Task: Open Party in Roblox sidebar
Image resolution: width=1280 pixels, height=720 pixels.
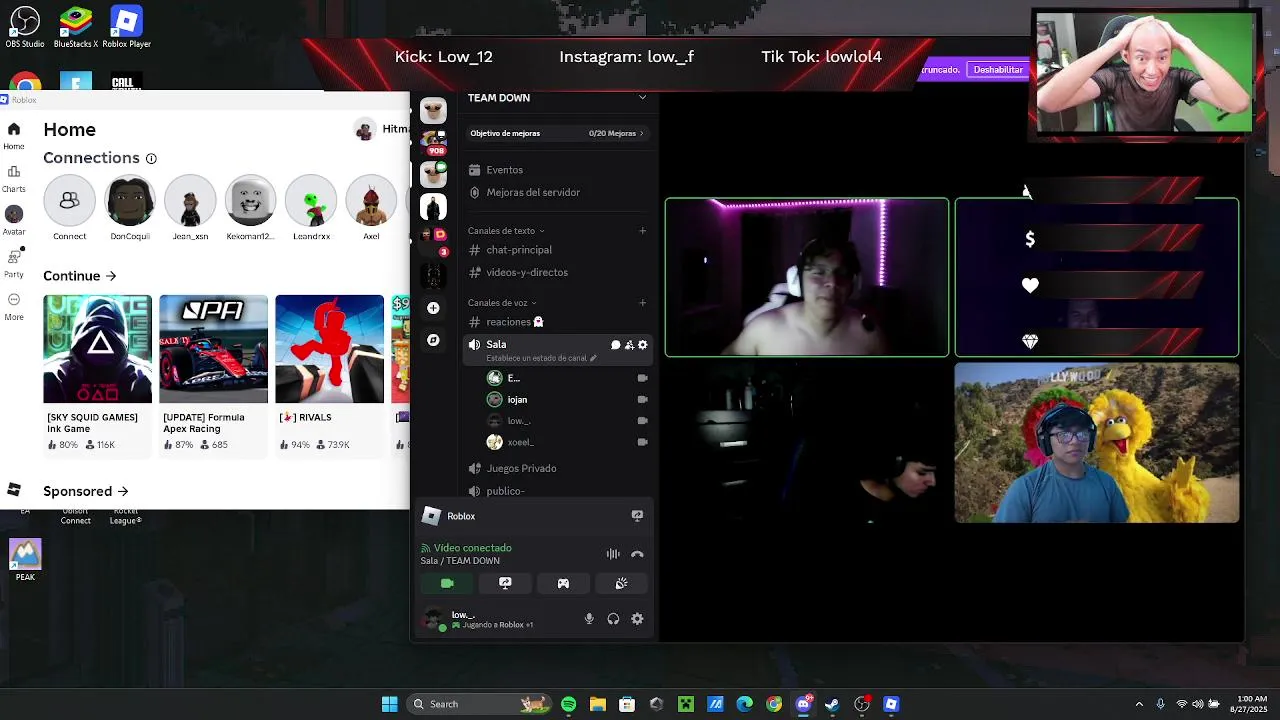Action: [14, 256]
